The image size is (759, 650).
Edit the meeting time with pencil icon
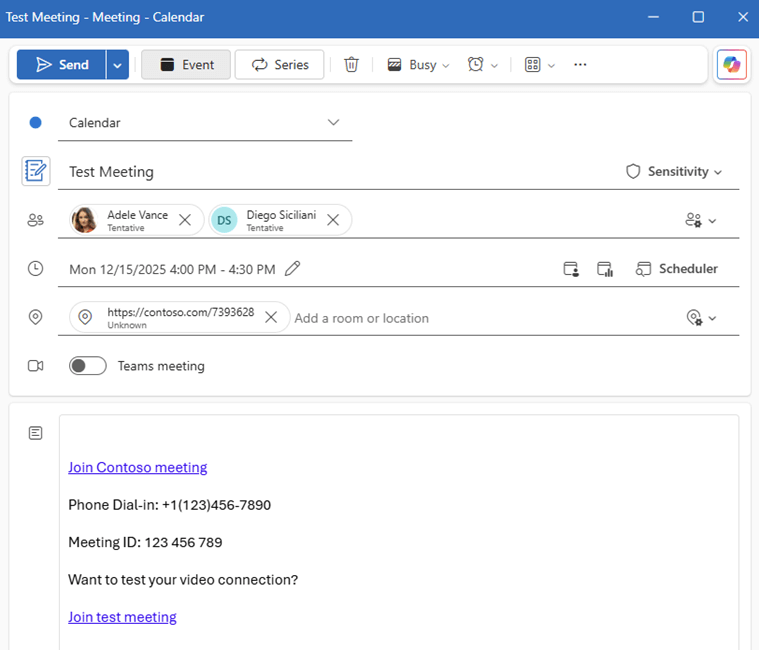[x=292, y=269]
